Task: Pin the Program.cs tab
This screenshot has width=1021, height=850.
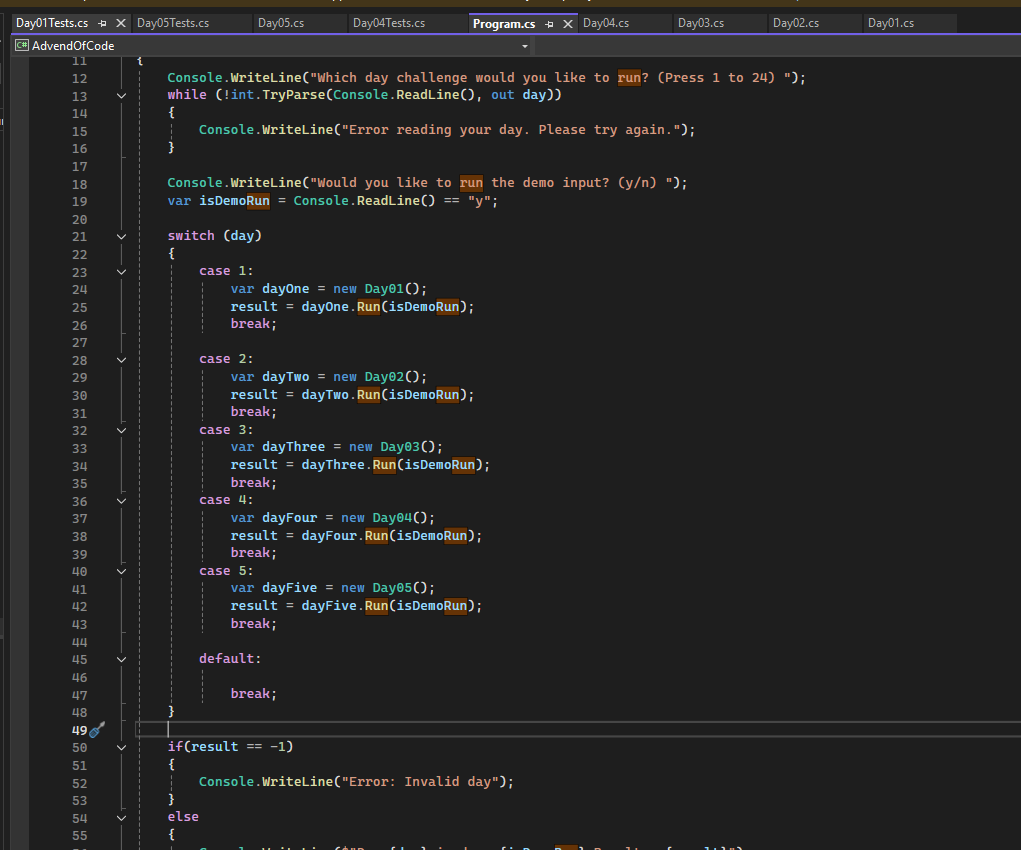Action: tap(550, 24)
